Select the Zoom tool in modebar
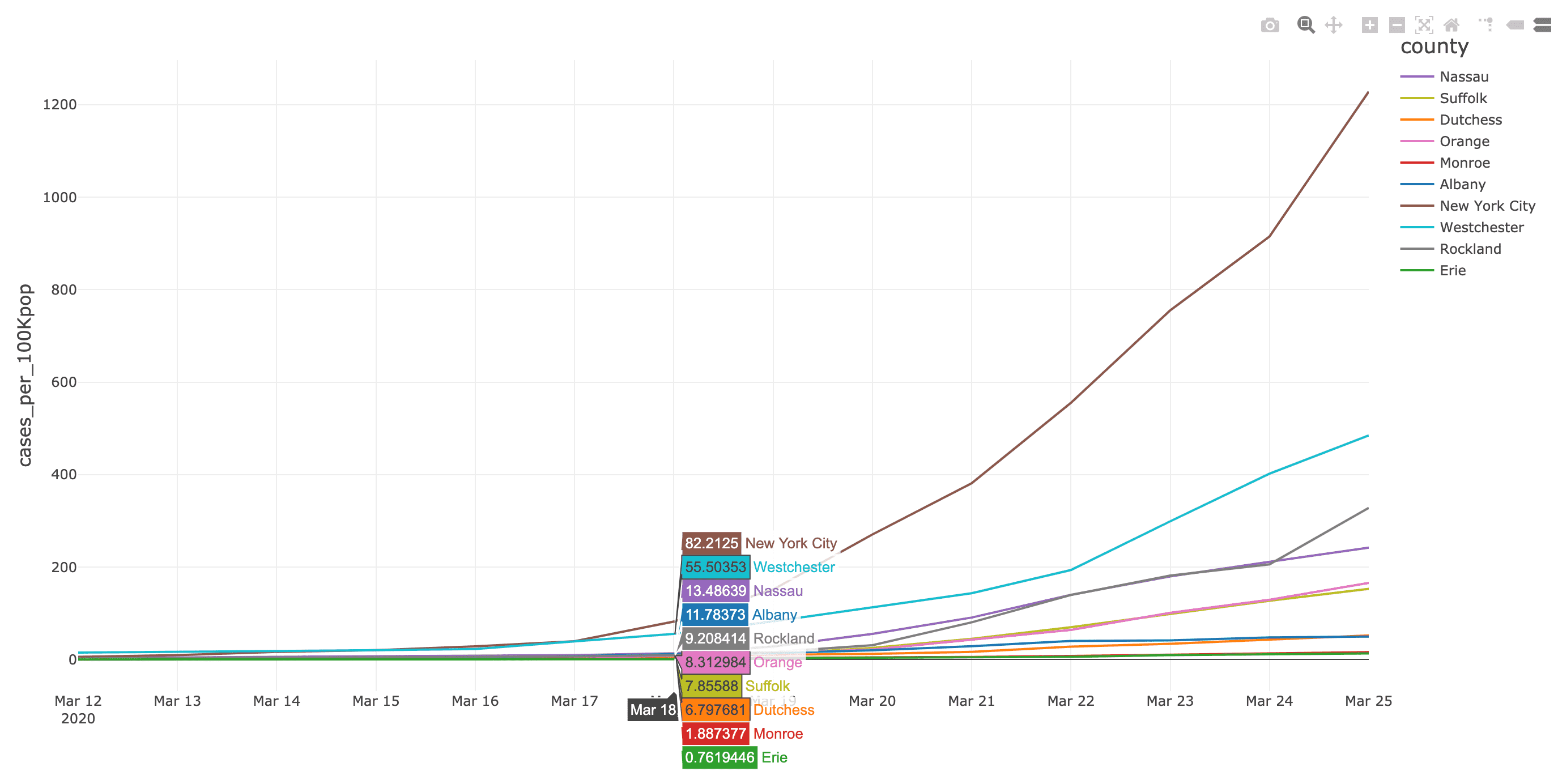This screenshot has height=784, width=1558. (x=1305, y=25)
